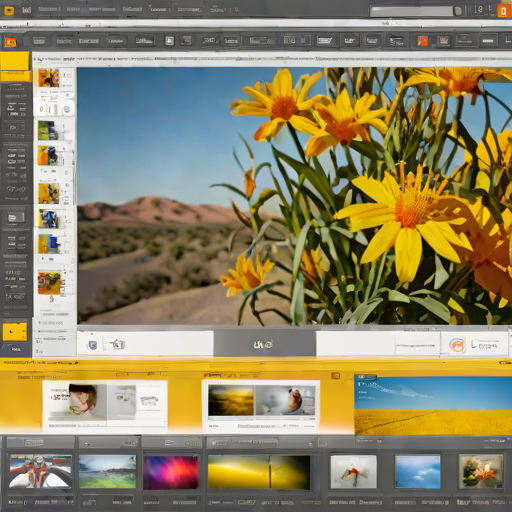Click the small blue shield icon under the preview

pyautogui.click(x=93, y=345)
